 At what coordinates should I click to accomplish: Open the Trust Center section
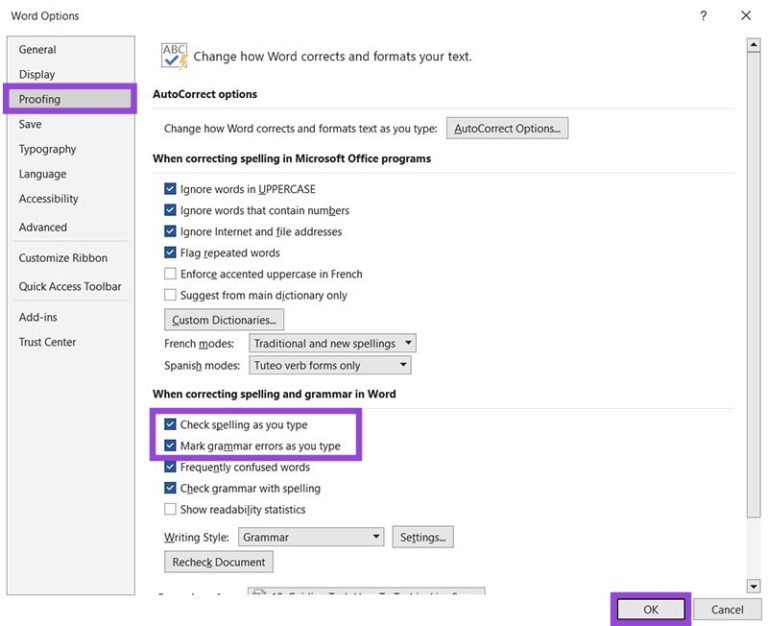click(47, 342)
